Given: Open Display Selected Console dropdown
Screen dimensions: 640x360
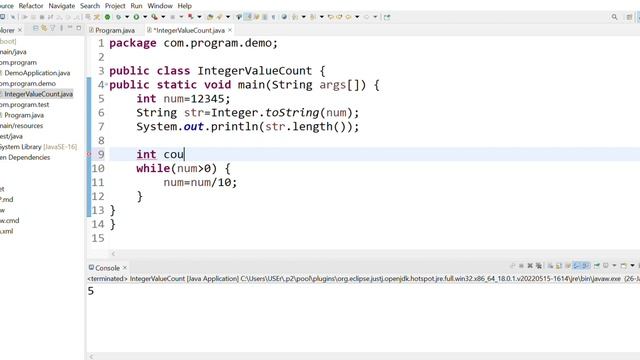Looking at the screenshot, I should pos(614,266).
